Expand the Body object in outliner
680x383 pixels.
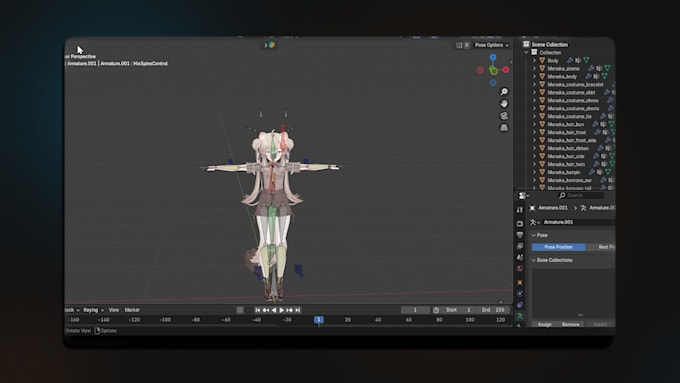535,61
